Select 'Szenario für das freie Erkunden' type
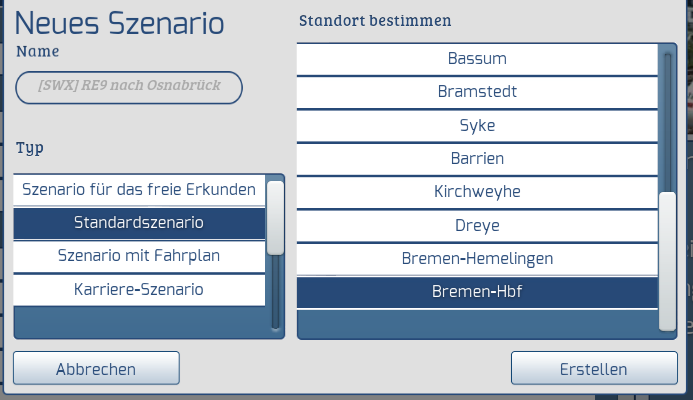693x400 pixels. coord(139,189)
